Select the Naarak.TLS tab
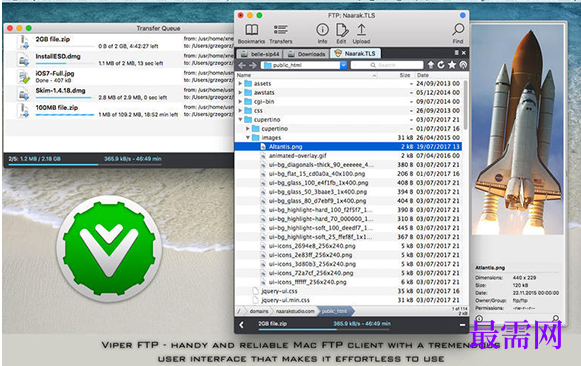 click(356, 53)
